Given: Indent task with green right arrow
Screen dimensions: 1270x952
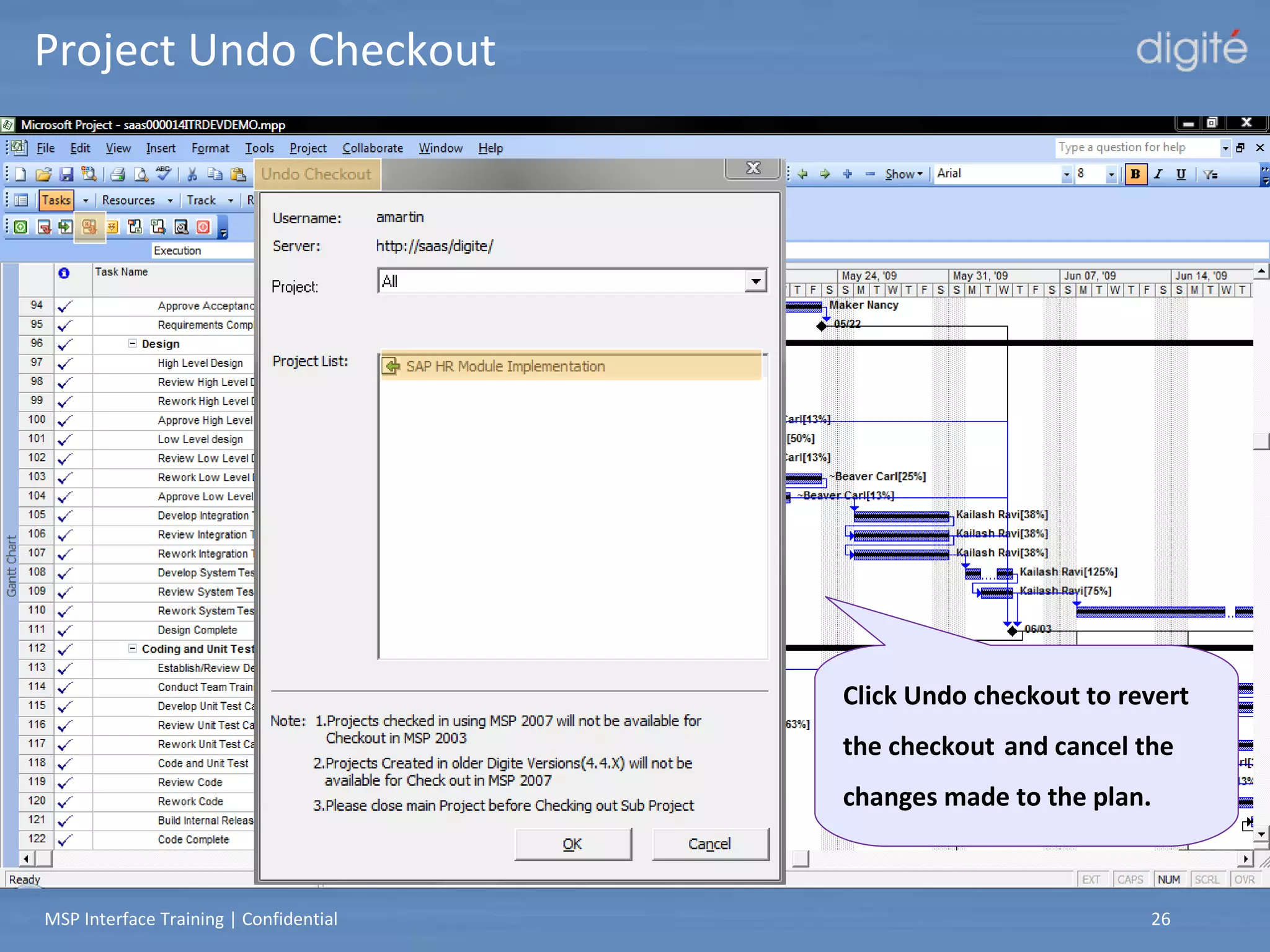Looking at the screenshot, I should (x=825, y=174).
